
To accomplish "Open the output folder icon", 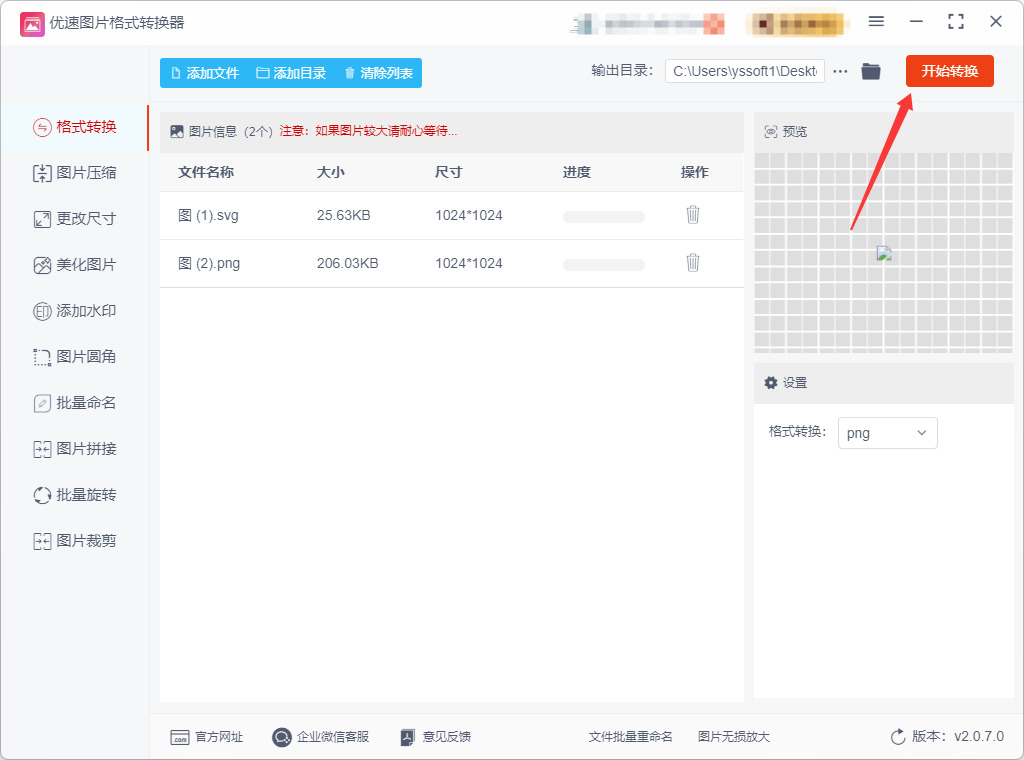I will (871, 71).
